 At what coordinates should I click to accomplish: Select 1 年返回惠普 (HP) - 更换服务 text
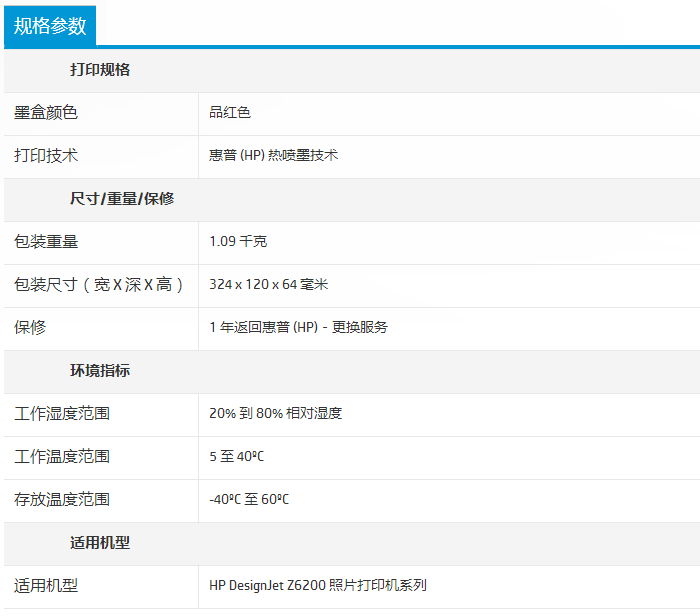click(x=299, y=327)
